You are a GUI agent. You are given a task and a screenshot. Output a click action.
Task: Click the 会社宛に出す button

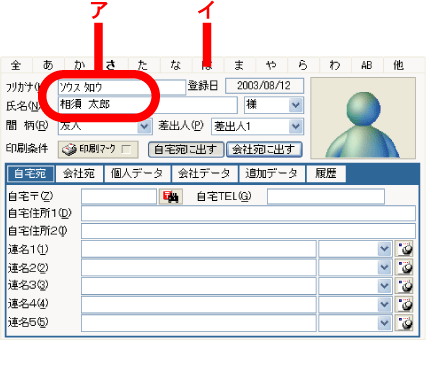click(x=264, y=150)
